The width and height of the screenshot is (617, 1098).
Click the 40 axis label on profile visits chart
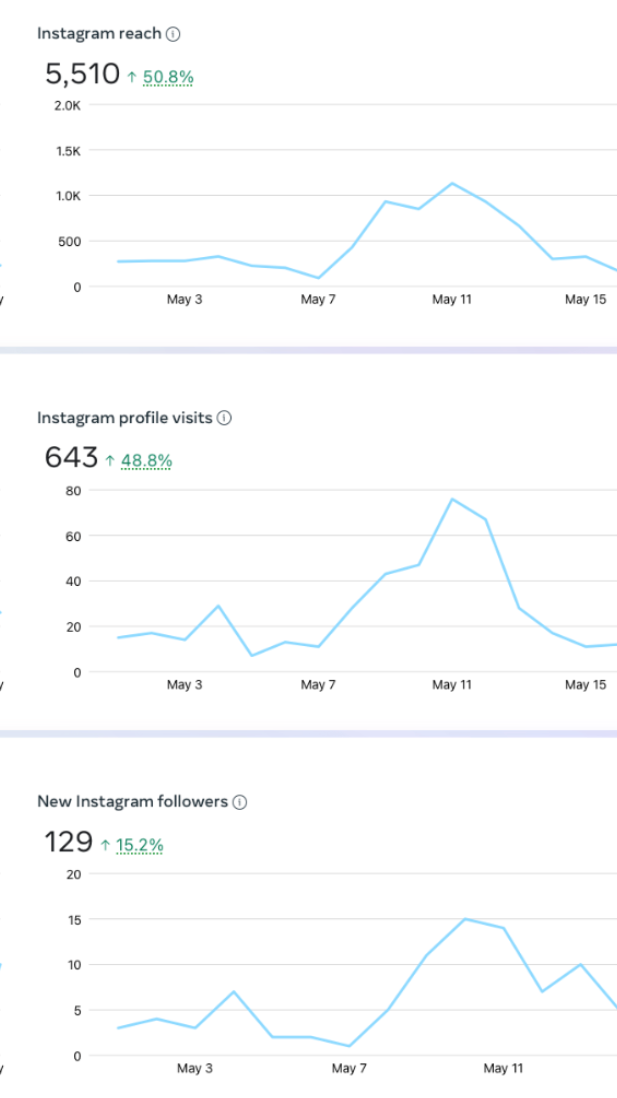tap(74, 581)
